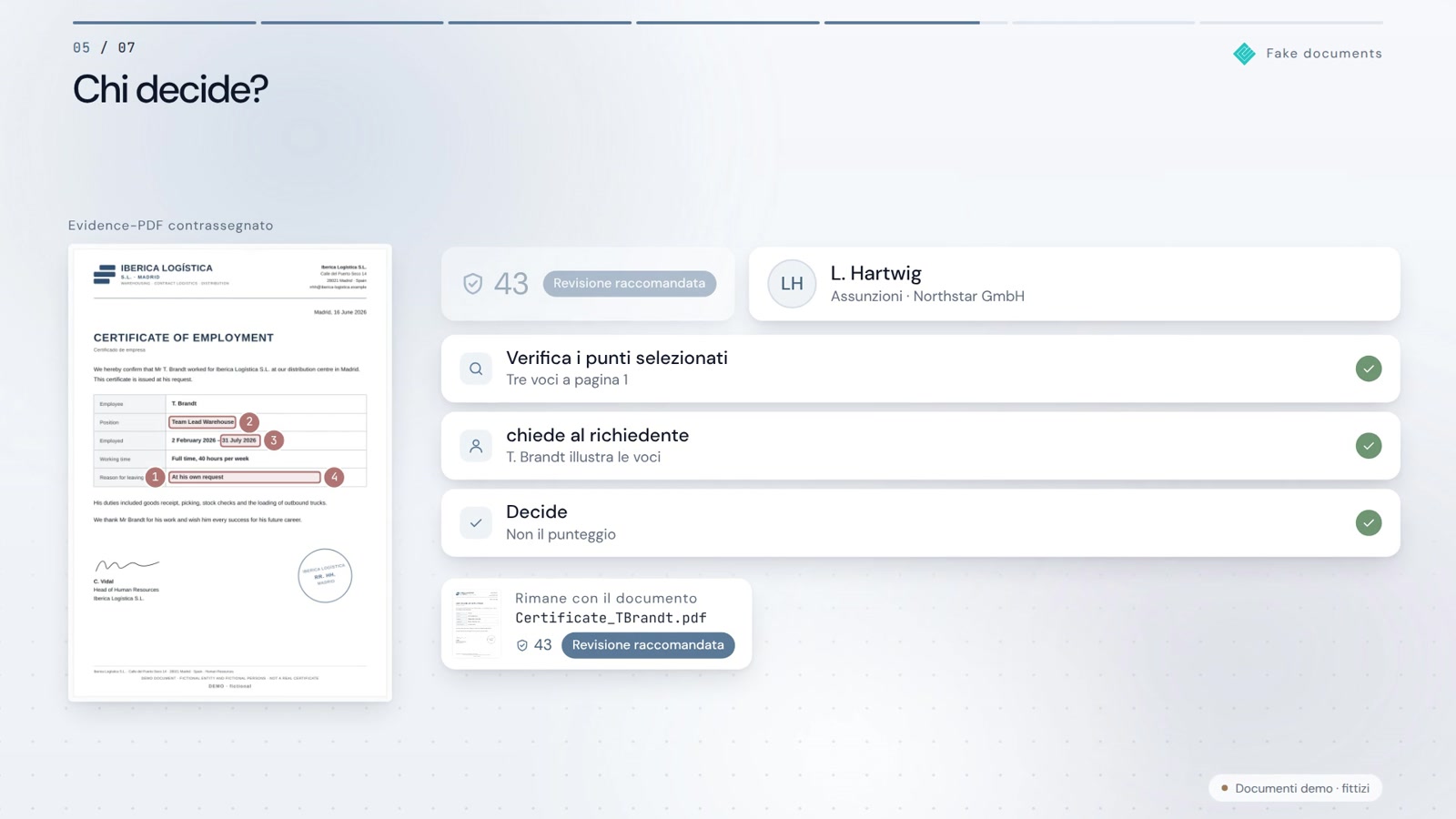
Task: Click "CERTIFICATE OF EMPLOYMENT" title in PDF
Action: (x=184, y=338)
